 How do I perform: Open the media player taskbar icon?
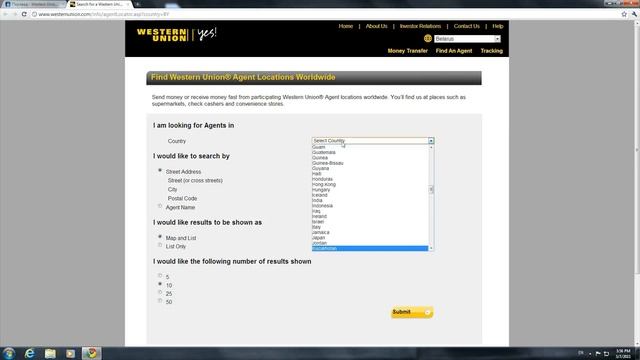click(71, 353)
